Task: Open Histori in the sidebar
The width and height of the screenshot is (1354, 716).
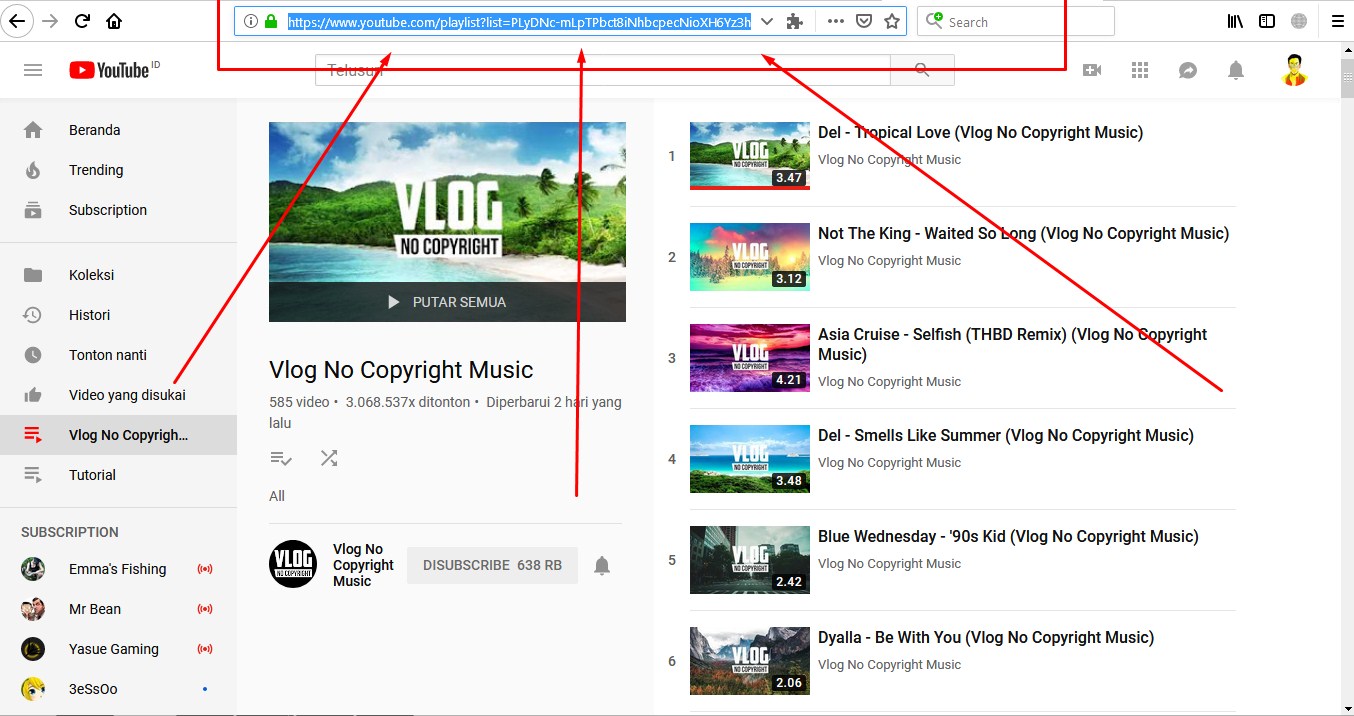Action: tap(118, 315)
